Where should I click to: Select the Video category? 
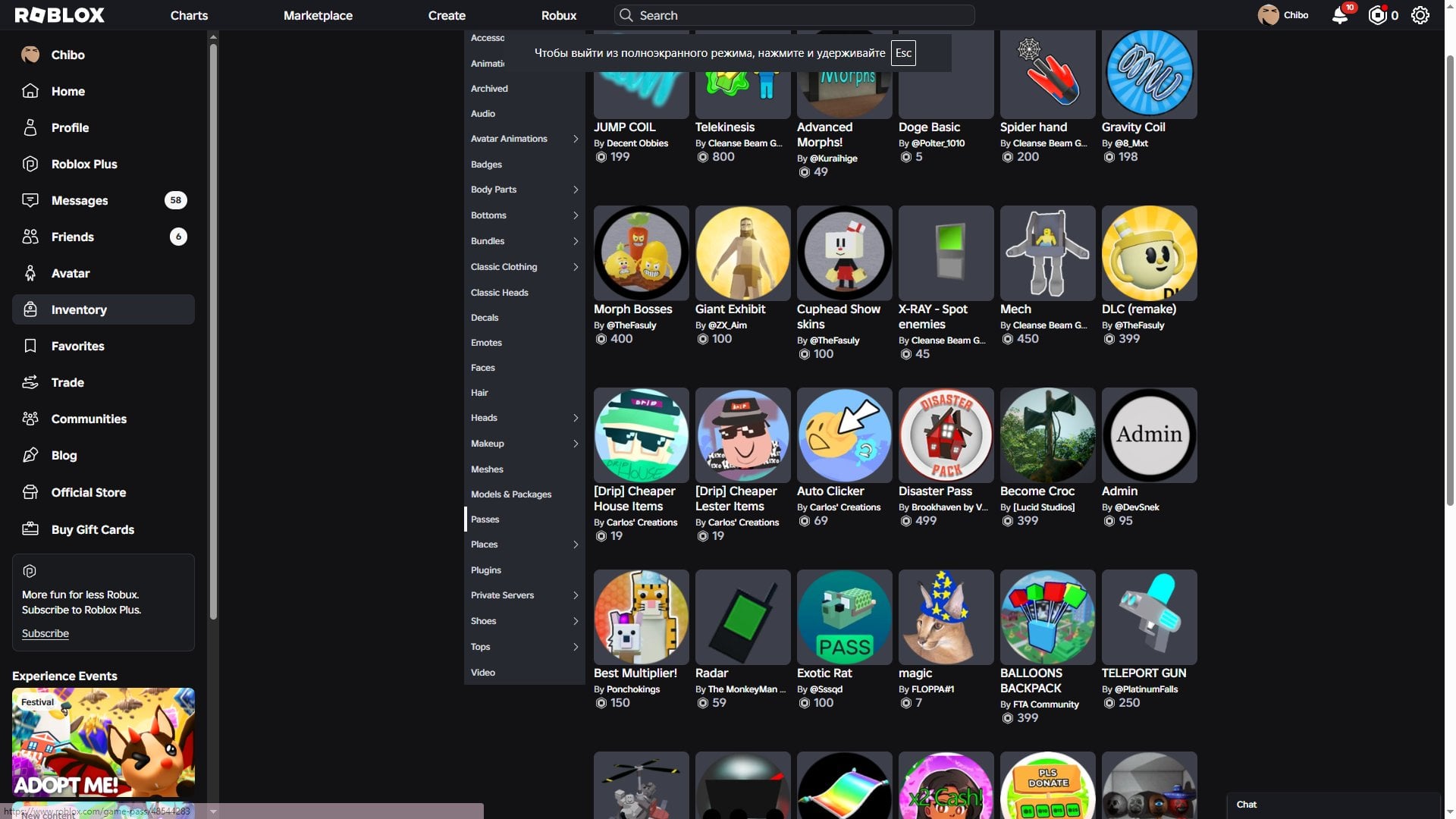click(x=524, y=673)
